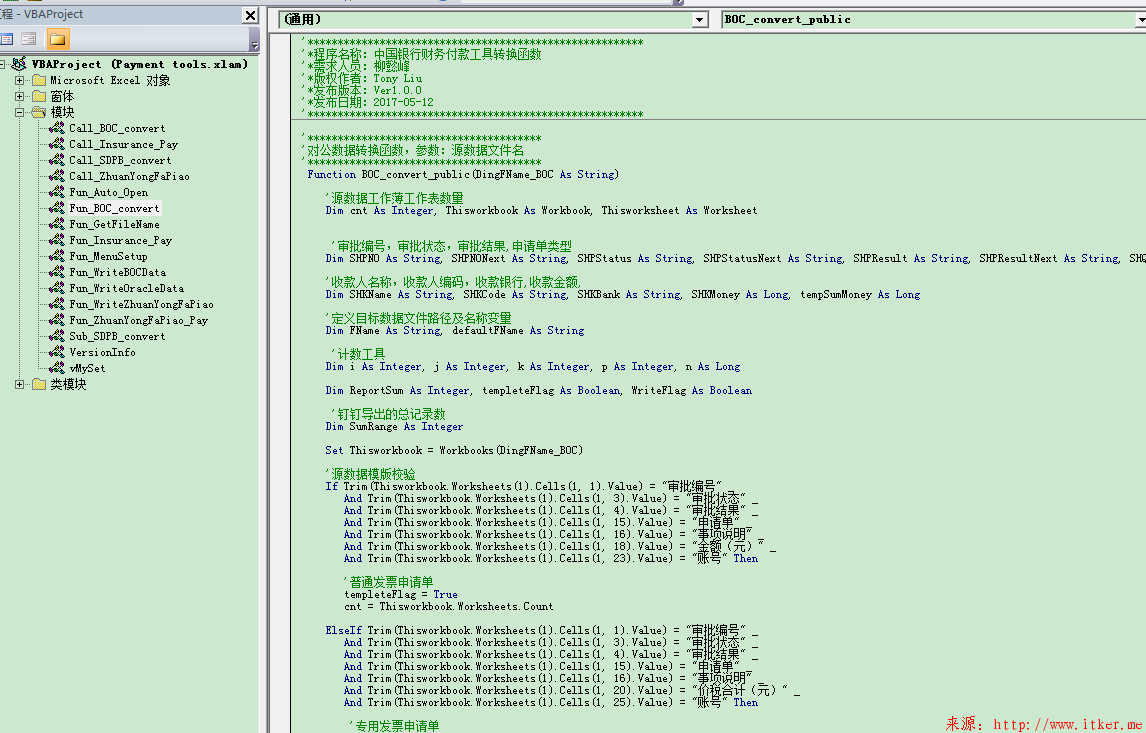The width and height of the screenshot is (1146, 733).
Task: Click the '*发布日期: 2017-05-12 comment line
Action: 368,102
